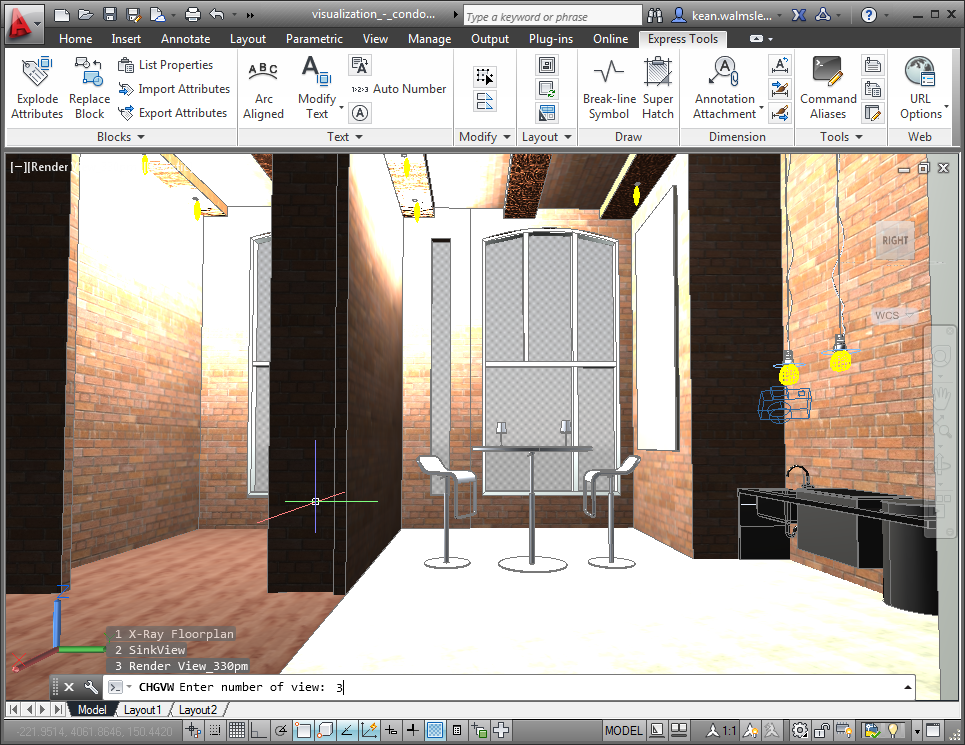The width and height of the screenshot is (965, 745).
Task: Toggle Ortho Mode in status bar
Action: [x=258, y=731]
